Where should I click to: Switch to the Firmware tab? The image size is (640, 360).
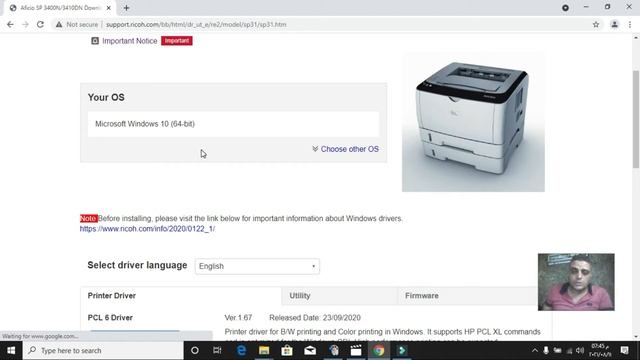(x=467, y=296)
